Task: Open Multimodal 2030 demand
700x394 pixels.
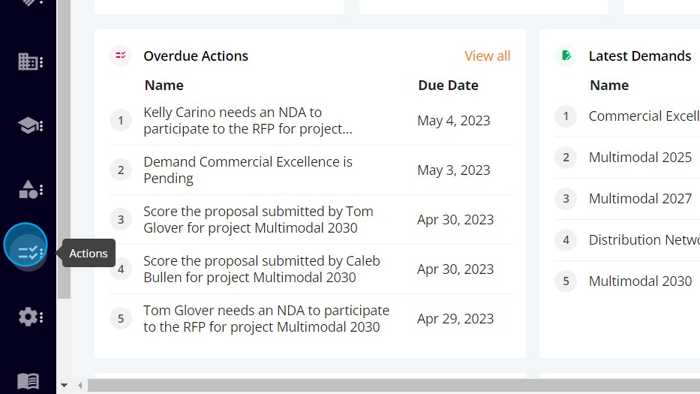Action: pyautogui.click(x=640, y=281)
